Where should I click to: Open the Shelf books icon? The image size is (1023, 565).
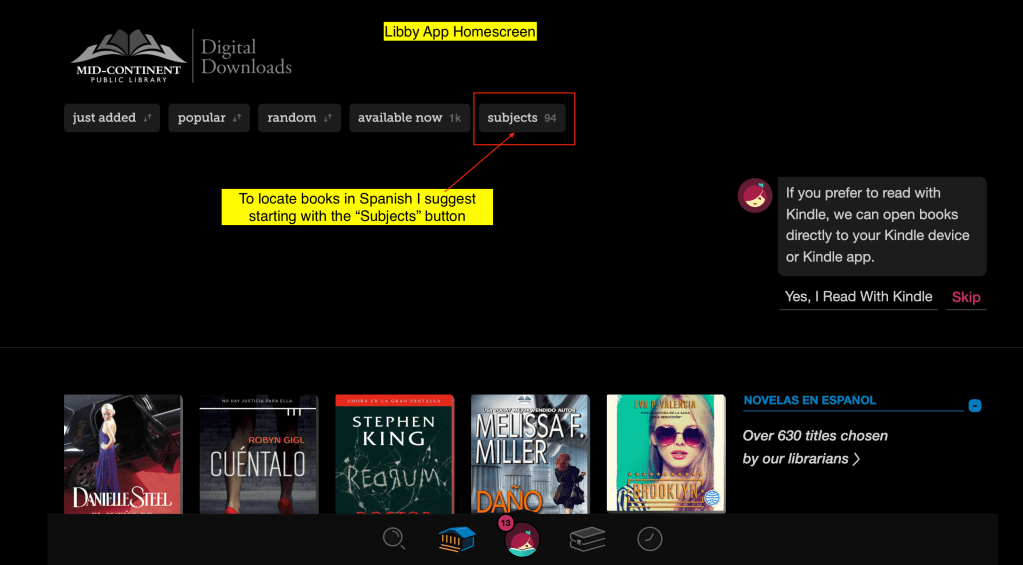(x=587, y=539)
